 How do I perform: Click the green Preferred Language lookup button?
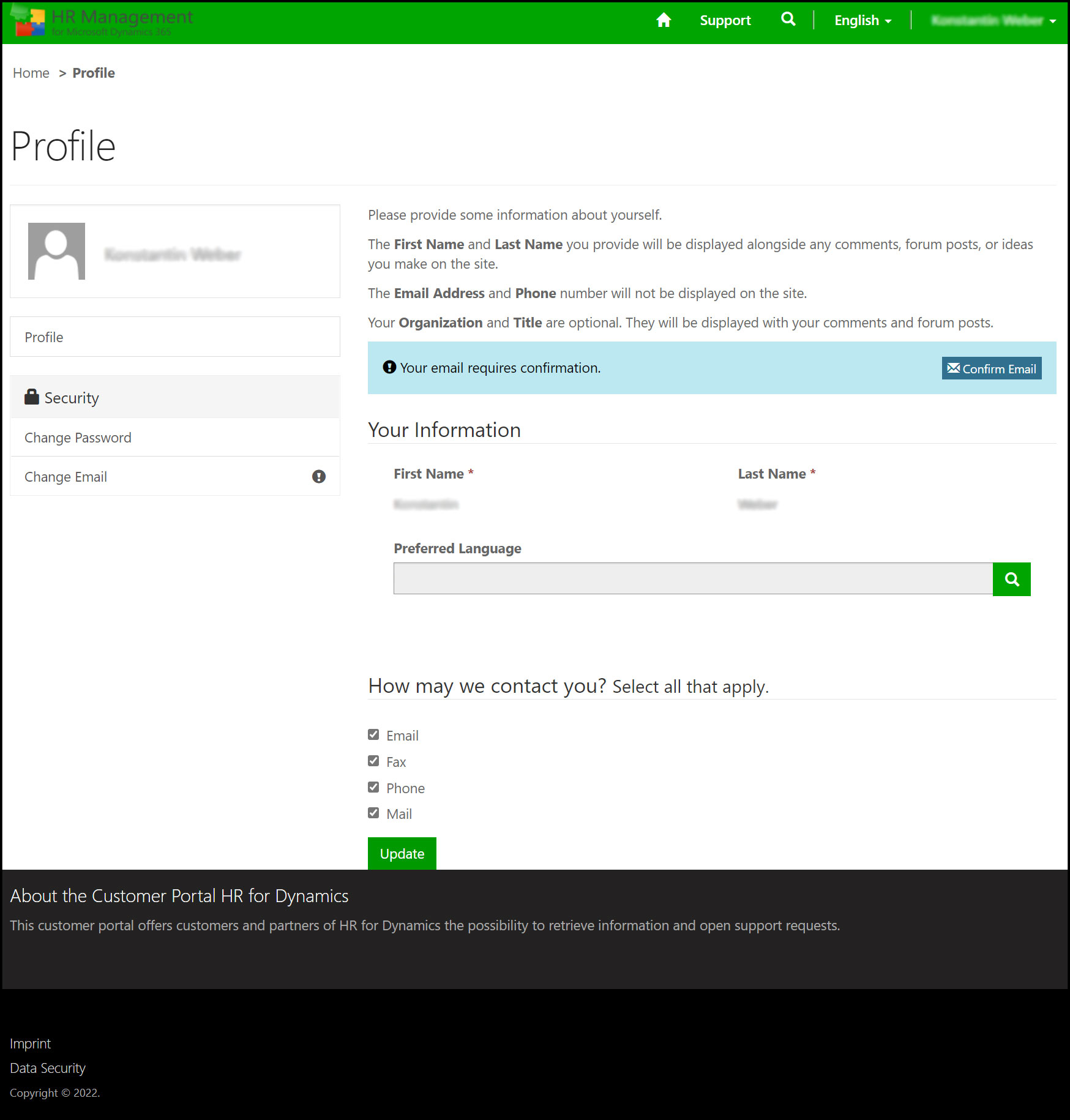point(1011,579)
